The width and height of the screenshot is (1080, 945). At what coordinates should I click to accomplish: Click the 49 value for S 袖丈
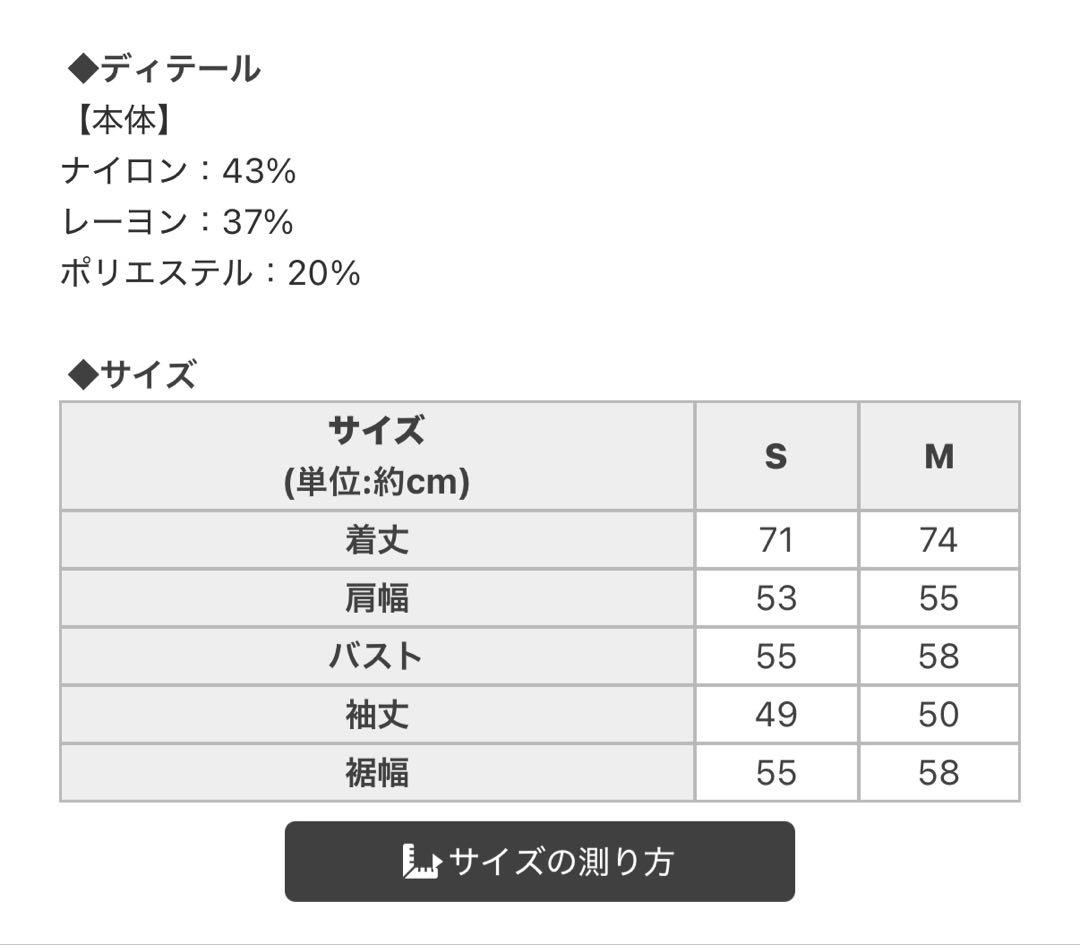[x=776, y=714]
